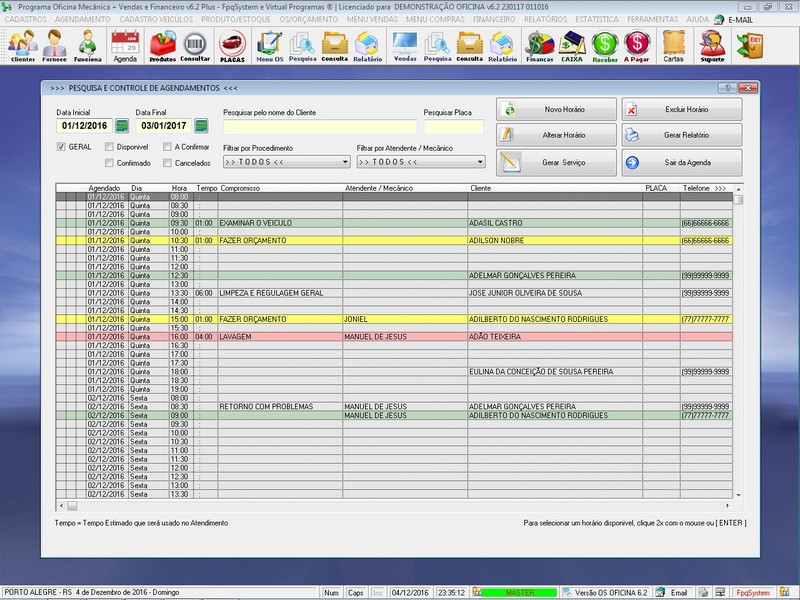Click the green MASTER status indicator
The height and width of the screenshot is (600, 800).
(519, 592)
